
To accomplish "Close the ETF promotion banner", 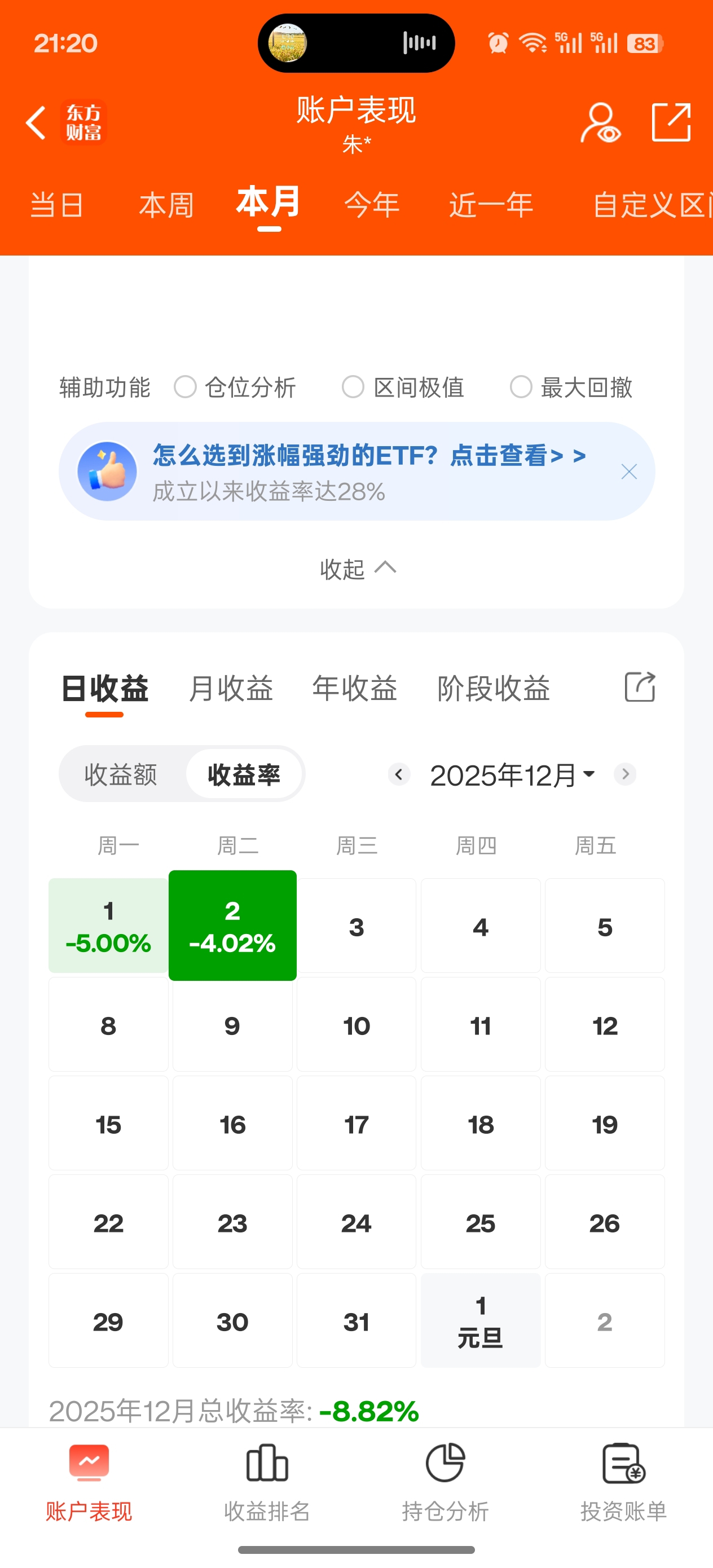I will coord(628,472).
